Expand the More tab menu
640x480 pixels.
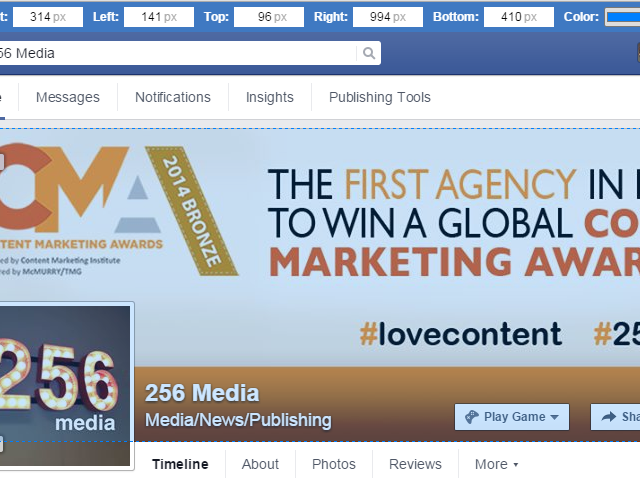496,464
